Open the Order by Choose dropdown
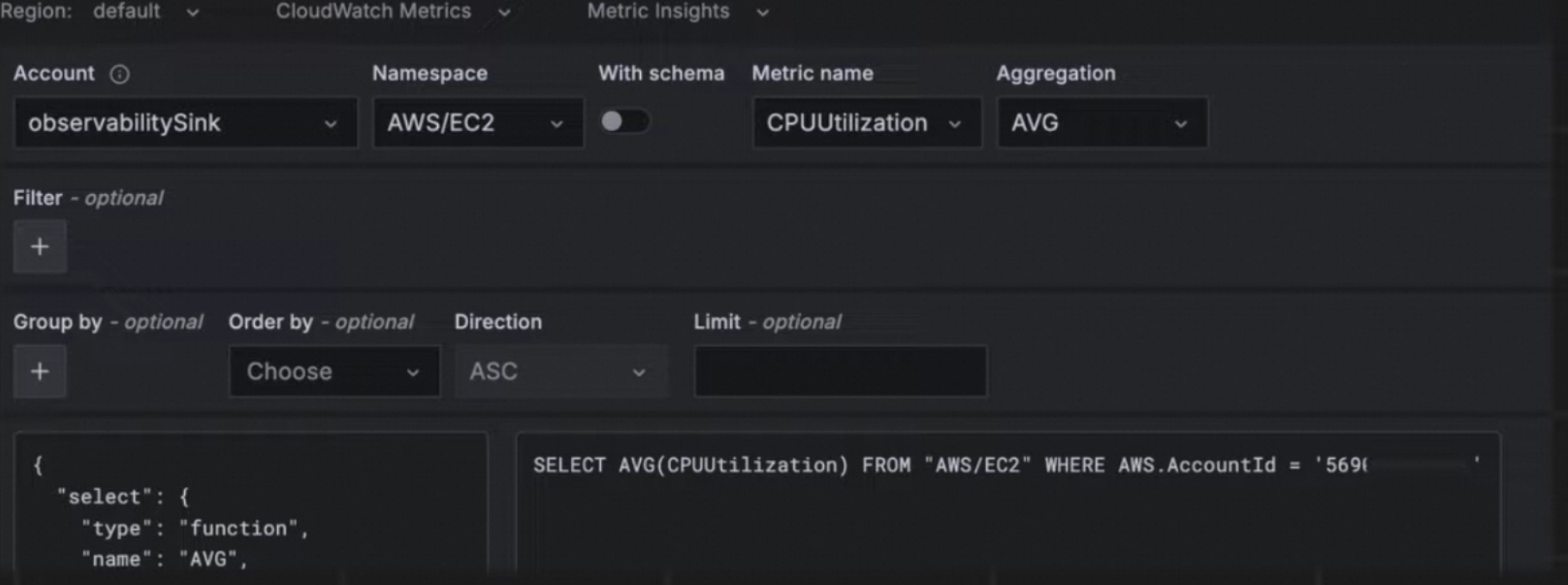The width and height of the screenshot is (1568, 585). point(333,371)
